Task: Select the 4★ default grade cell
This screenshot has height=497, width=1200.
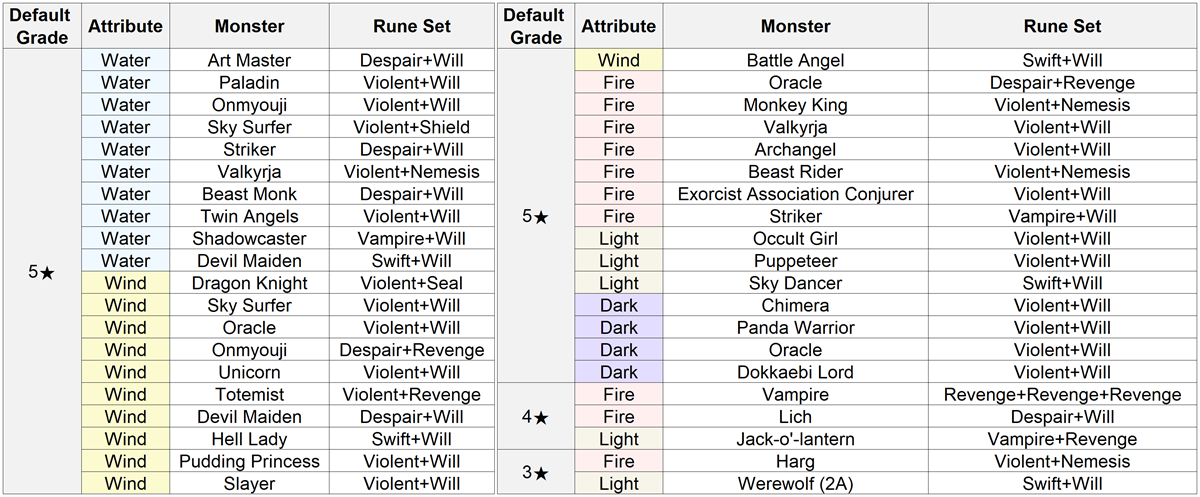Action: (537, 417)
